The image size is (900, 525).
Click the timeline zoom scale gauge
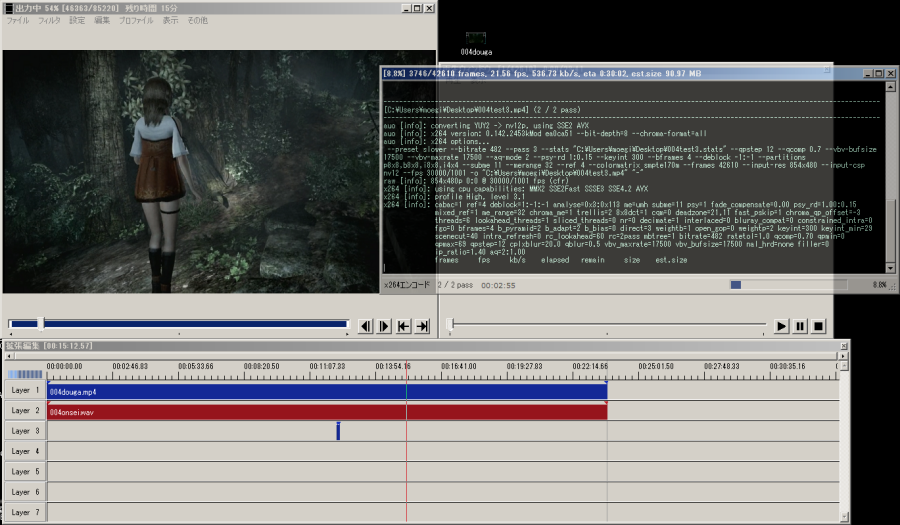25,374
